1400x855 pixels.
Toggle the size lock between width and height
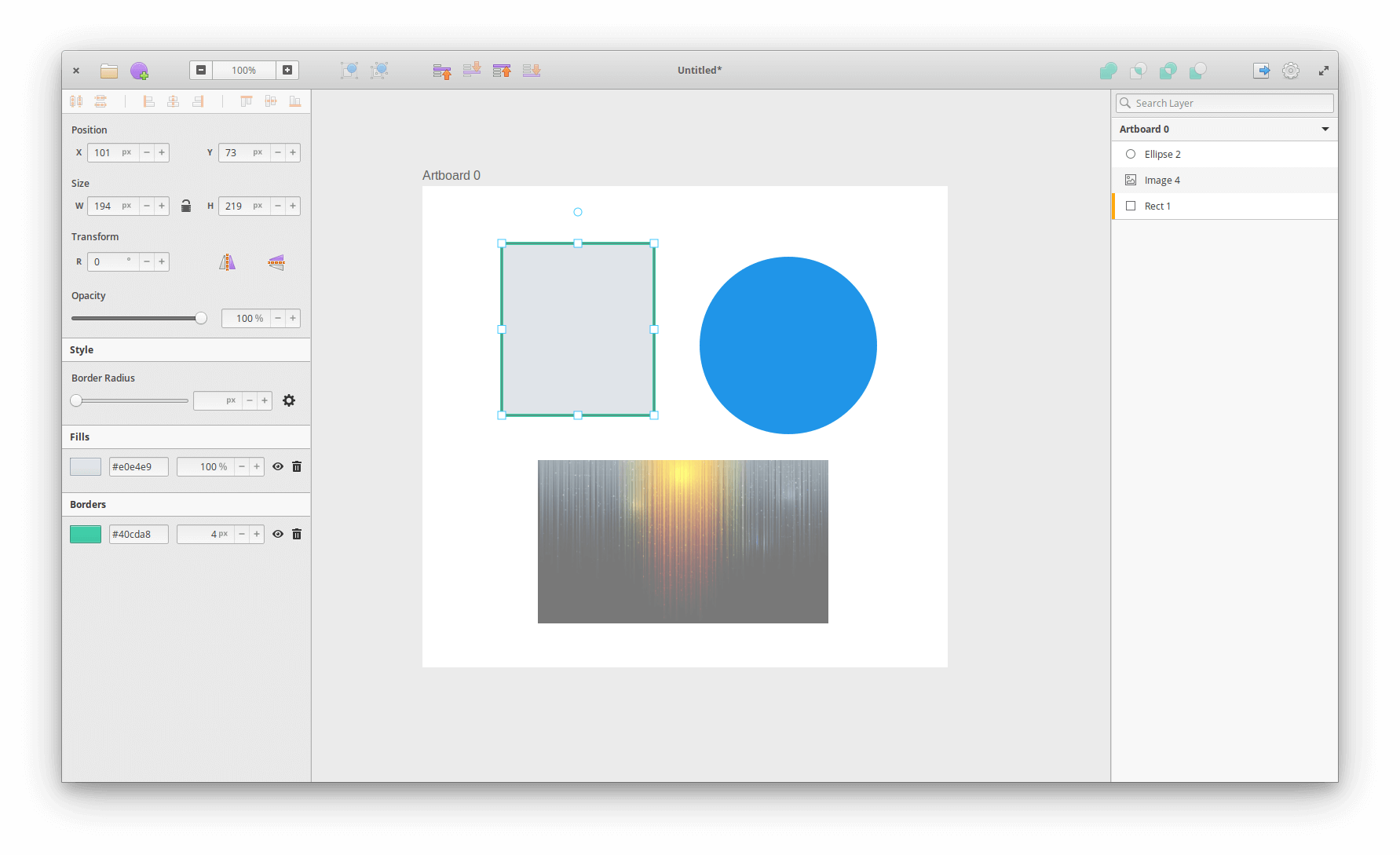point(186,206)
